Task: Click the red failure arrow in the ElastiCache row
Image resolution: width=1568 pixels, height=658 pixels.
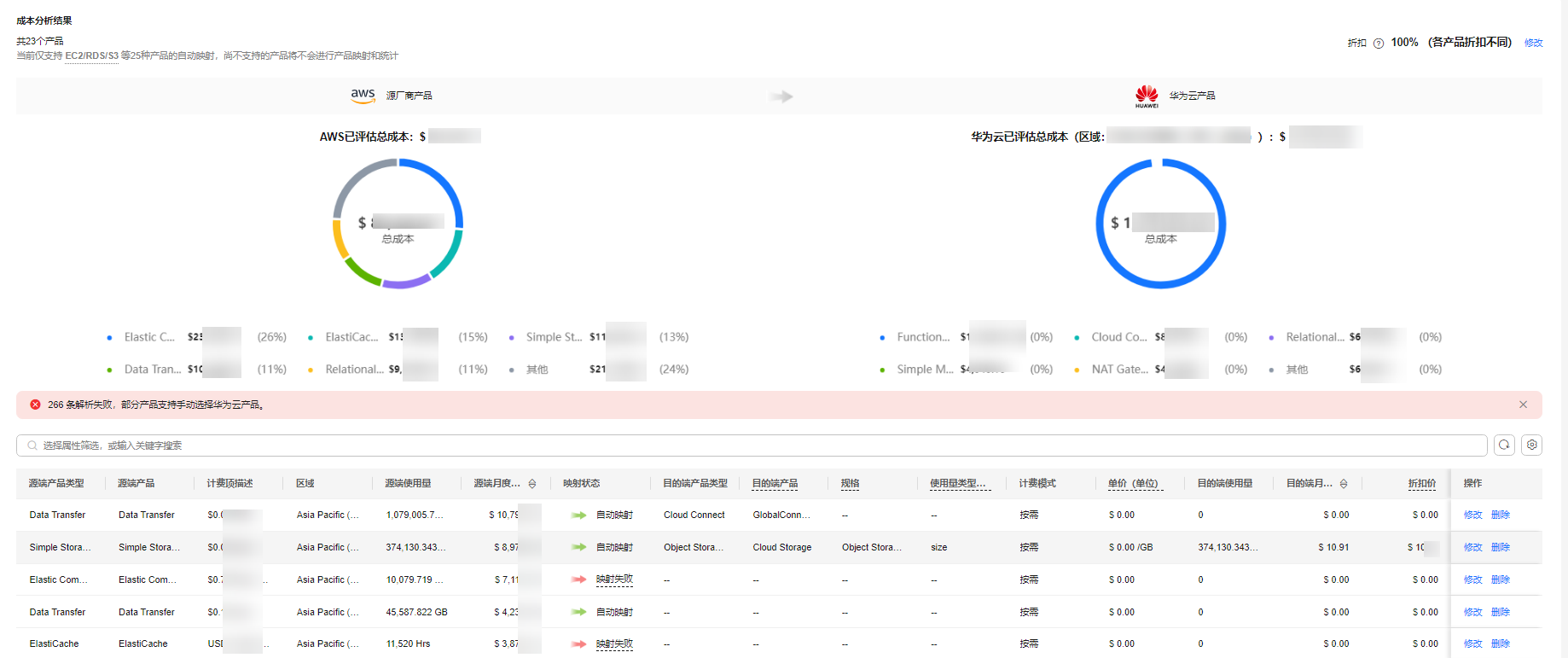Action: (x=578, y=644)
